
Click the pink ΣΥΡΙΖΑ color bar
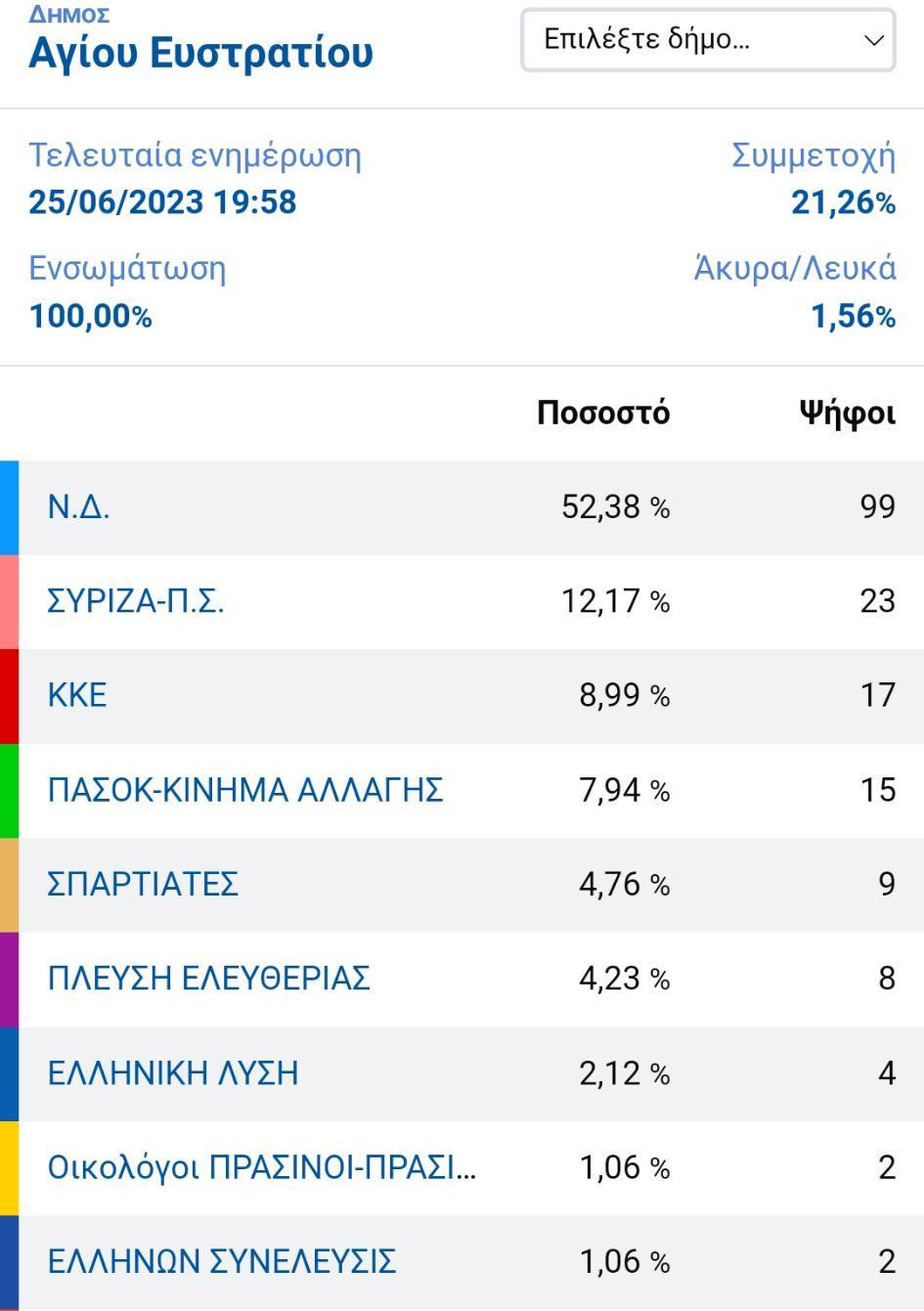click(x=9, y=602)
